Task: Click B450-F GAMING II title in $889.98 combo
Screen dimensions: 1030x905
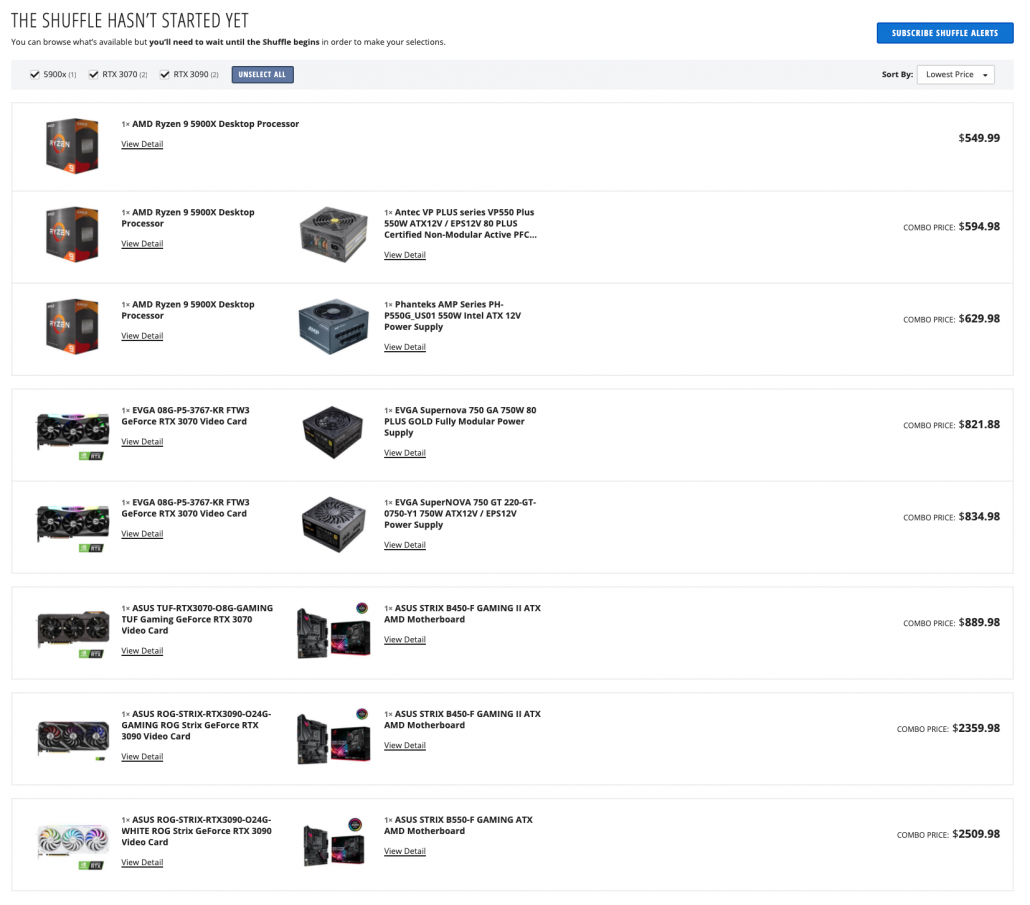Action: pyautogui.click(x=462, y=613)
